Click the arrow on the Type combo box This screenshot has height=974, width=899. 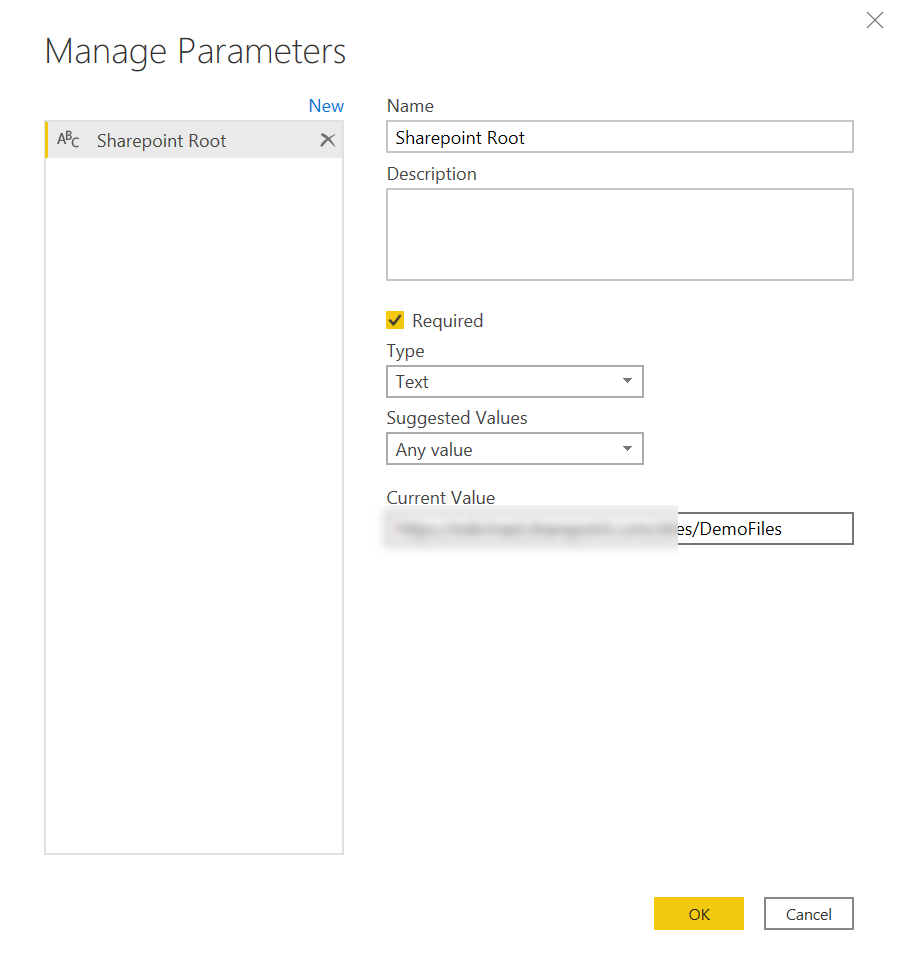coord(627,382)
